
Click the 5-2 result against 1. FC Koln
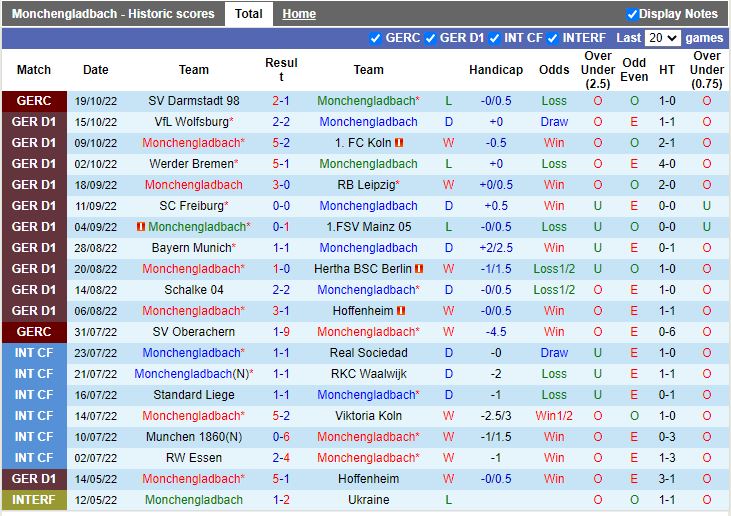(x=281, y=143)
